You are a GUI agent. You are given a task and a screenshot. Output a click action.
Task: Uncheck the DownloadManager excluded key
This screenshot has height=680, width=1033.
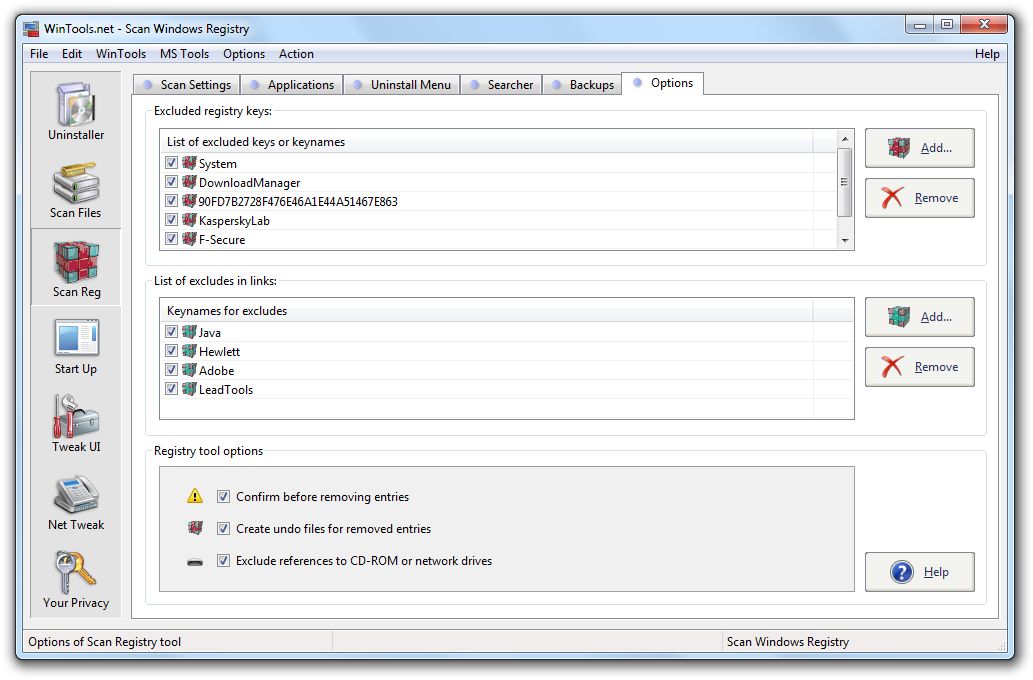(171, 182)
